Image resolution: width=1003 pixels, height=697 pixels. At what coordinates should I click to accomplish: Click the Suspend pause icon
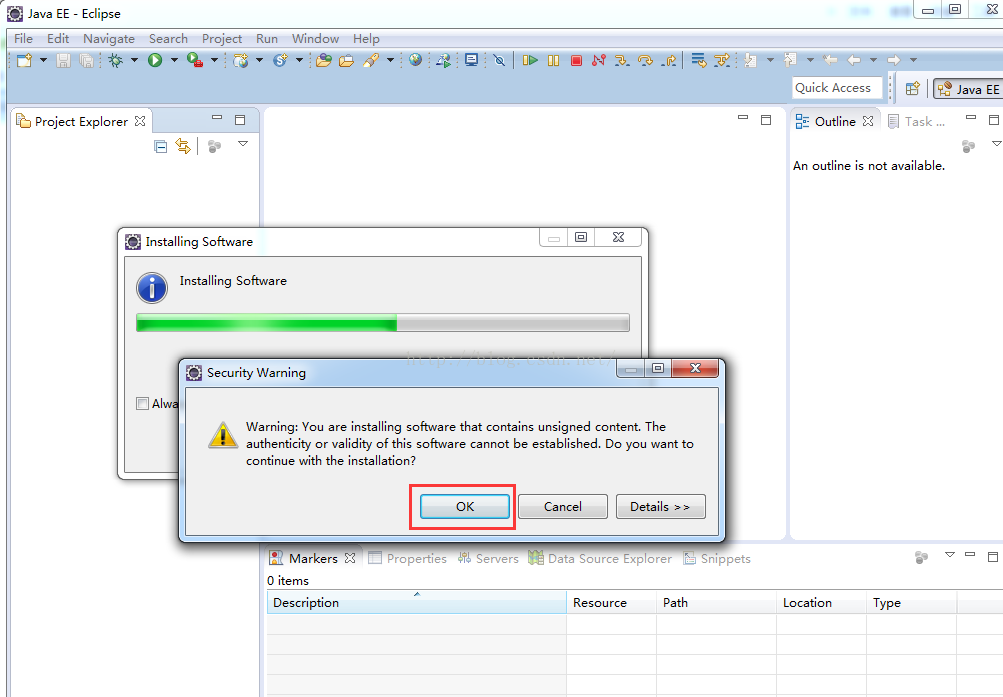point(553,60)
